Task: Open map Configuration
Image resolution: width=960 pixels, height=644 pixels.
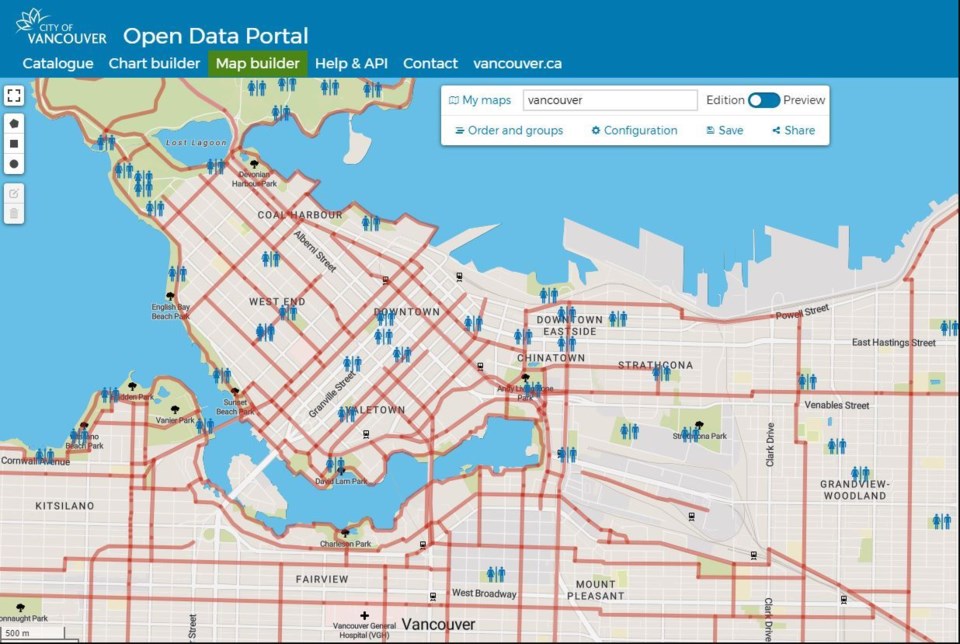Action: coord(634,130)
